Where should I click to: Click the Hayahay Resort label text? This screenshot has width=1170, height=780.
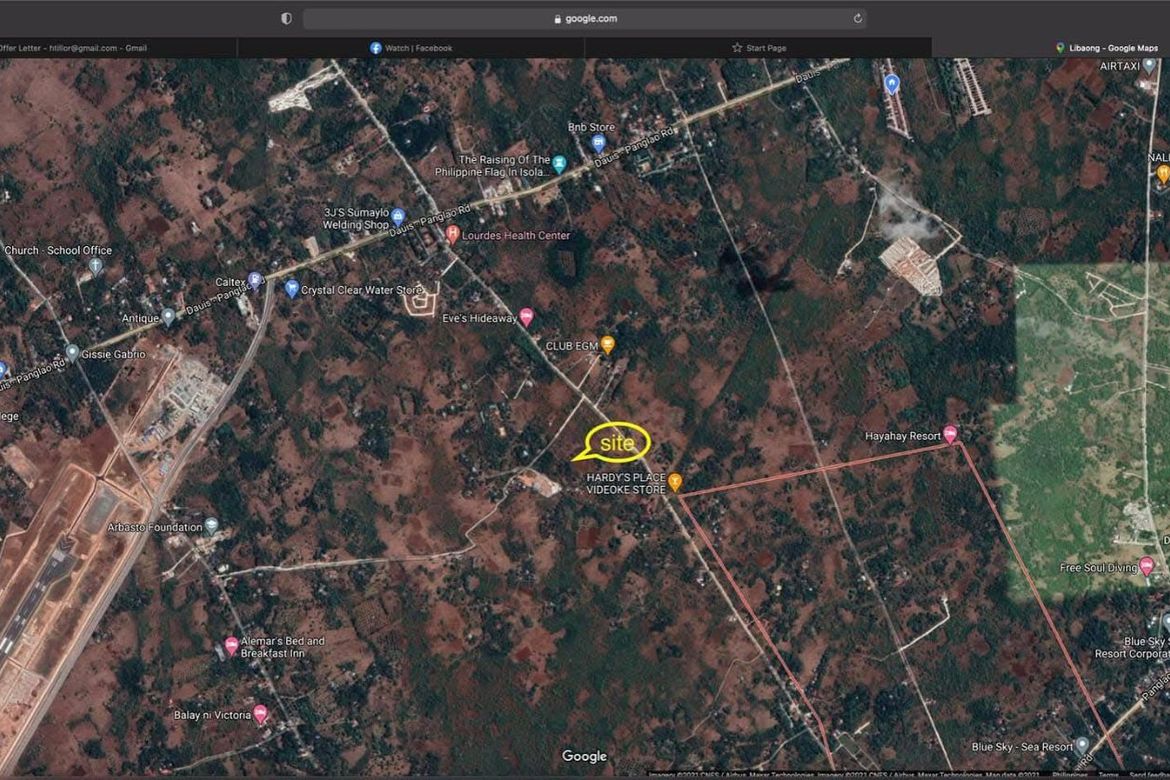(x=902, y=436)
